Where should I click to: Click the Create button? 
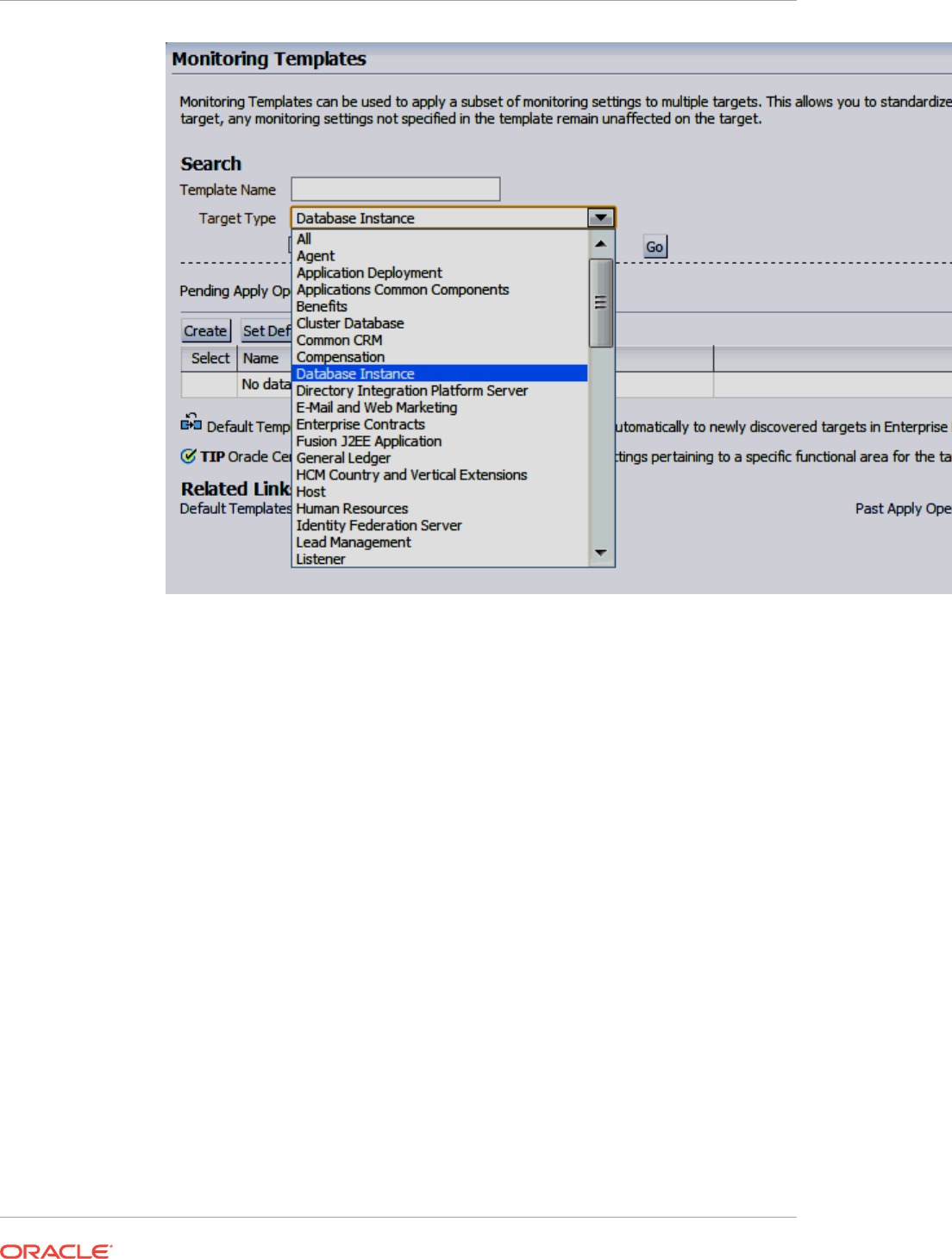(x=206, y=331)
